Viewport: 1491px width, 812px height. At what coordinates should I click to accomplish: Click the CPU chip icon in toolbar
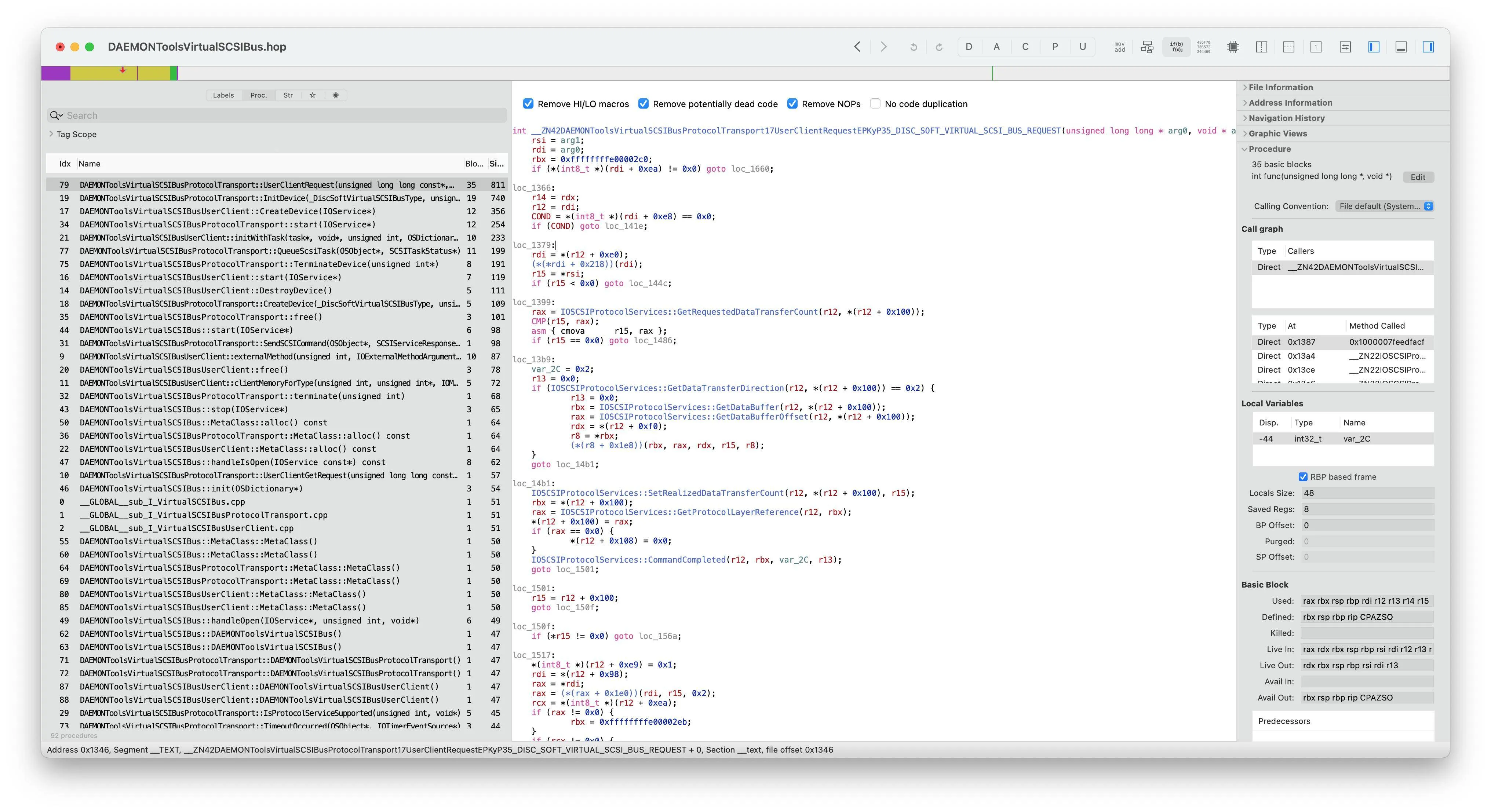click(1233, 47)
